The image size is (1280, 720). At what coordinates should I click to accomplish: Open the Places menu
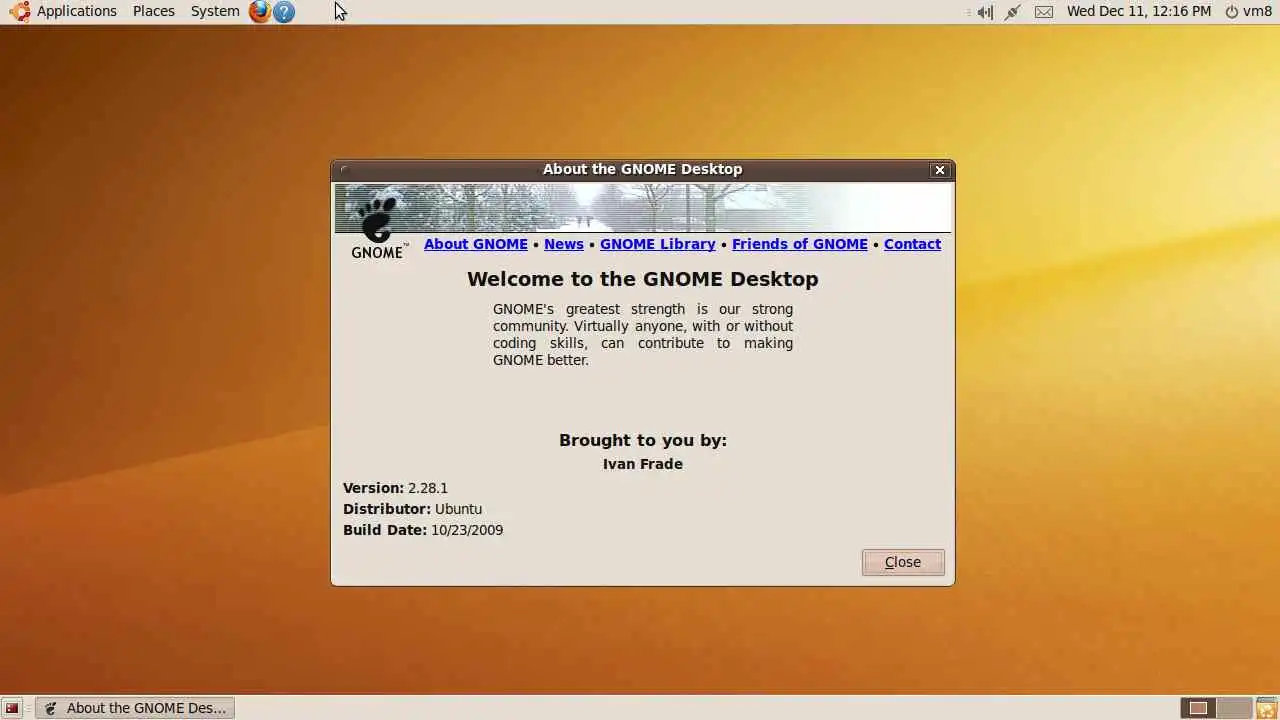pyautogui.click(x=154, y=11)
